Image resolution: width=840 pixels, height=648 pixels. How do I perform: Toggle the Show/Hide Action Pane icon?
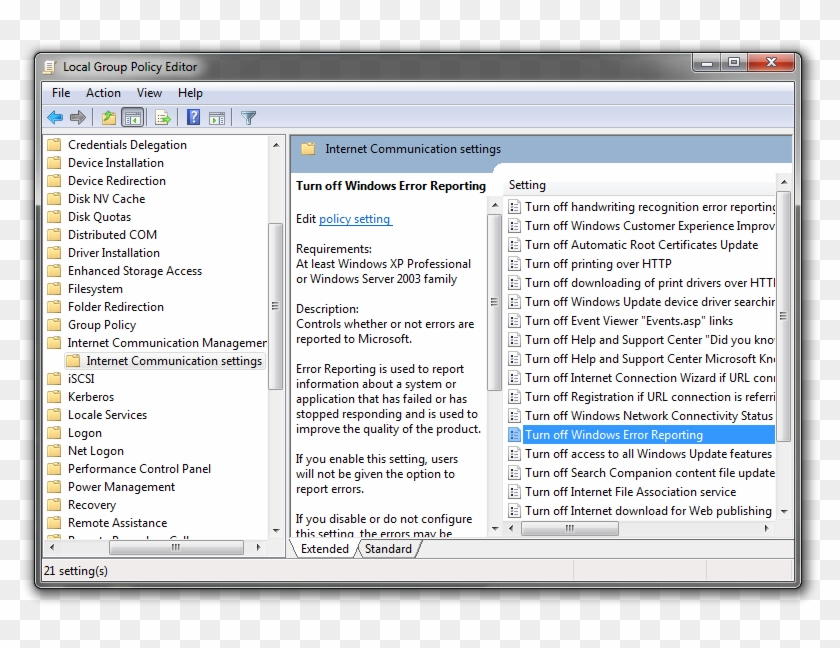[x=218, y=117]
